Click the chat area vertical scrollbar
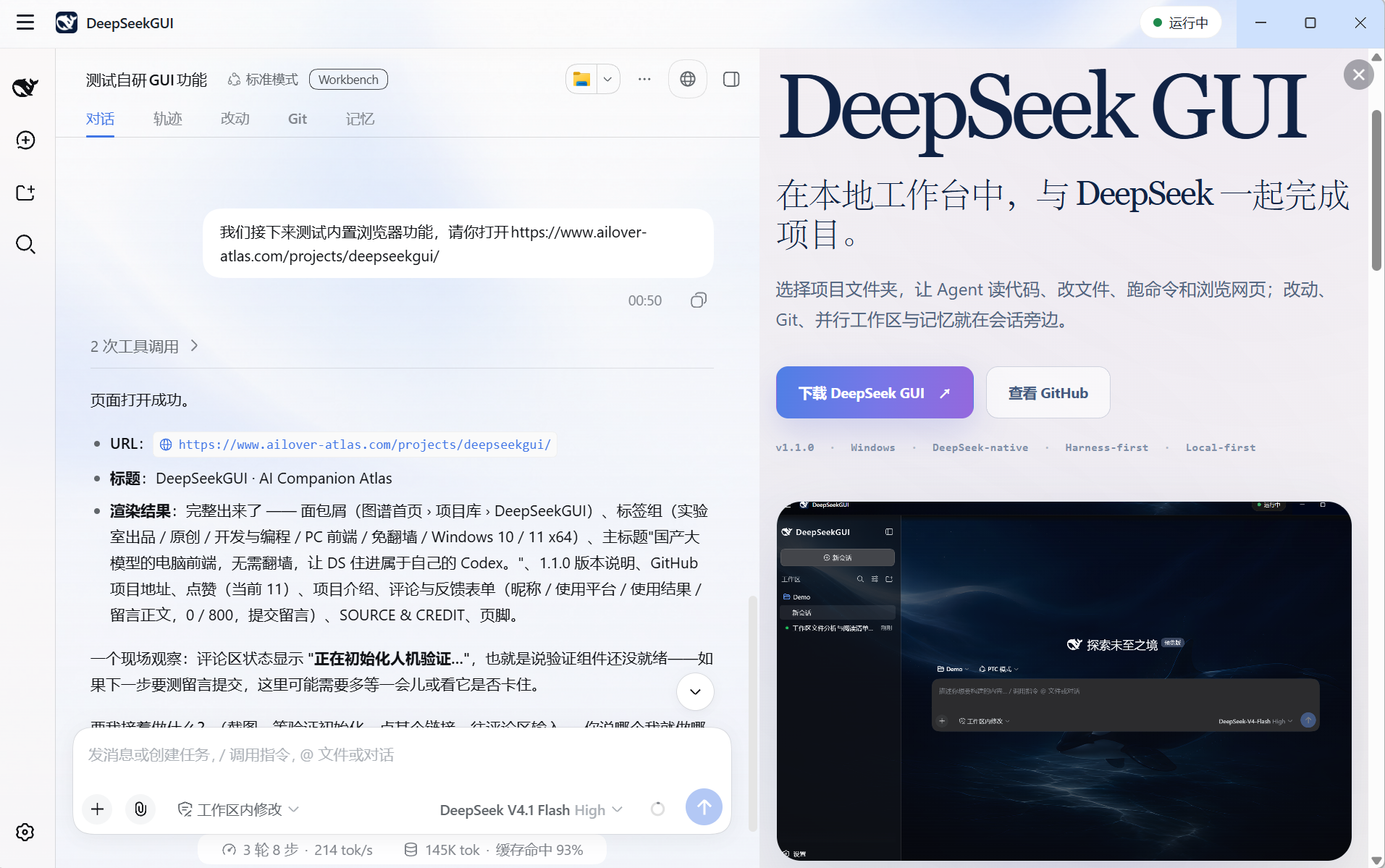This screenshot has width=1385, height=868. point(752,712)
